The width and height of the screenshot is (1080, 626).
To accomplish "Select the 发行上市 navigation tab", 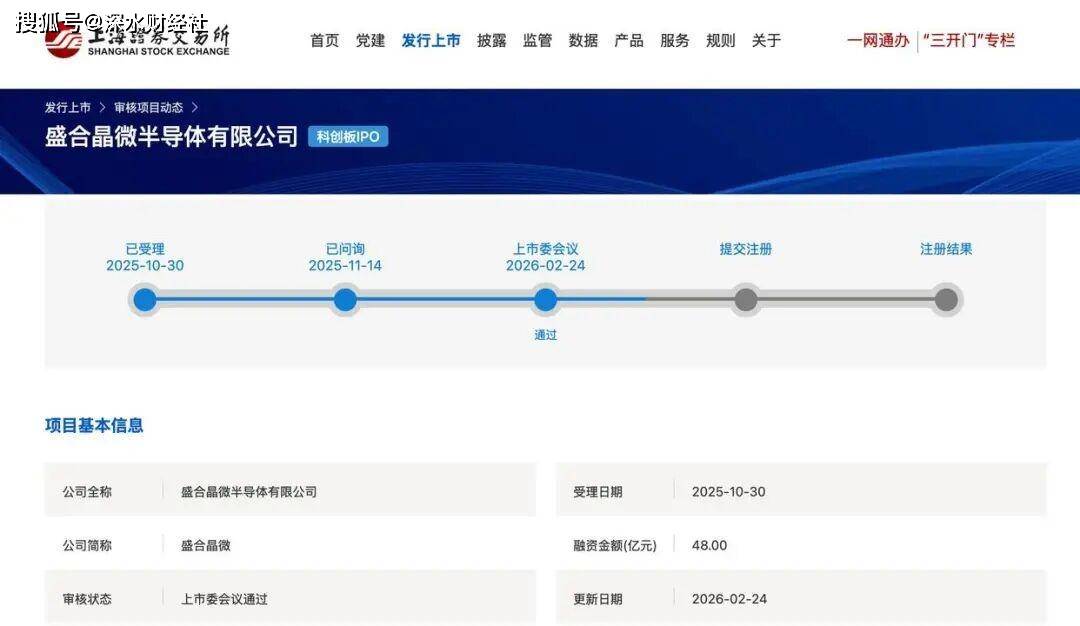I will [431, 41].
